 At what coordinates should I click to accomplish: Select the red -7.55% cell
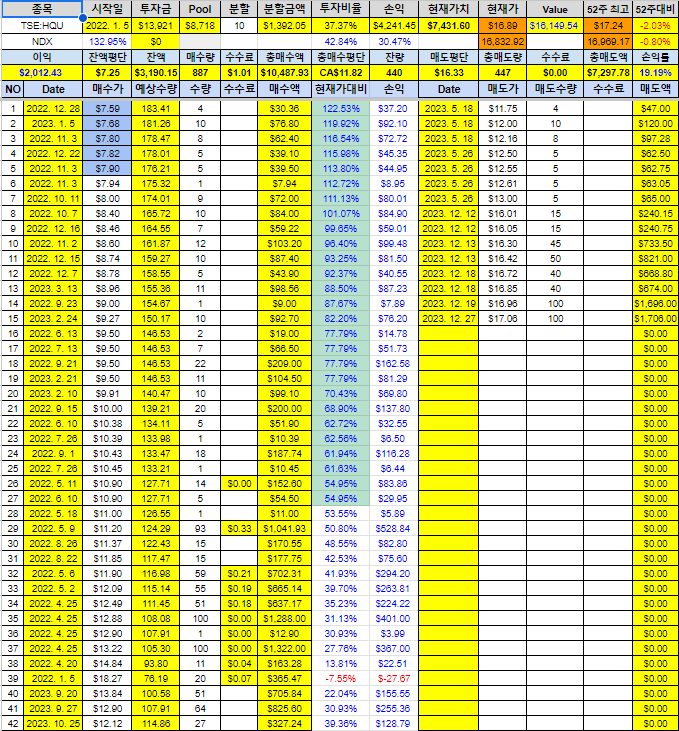click(340, 678)
